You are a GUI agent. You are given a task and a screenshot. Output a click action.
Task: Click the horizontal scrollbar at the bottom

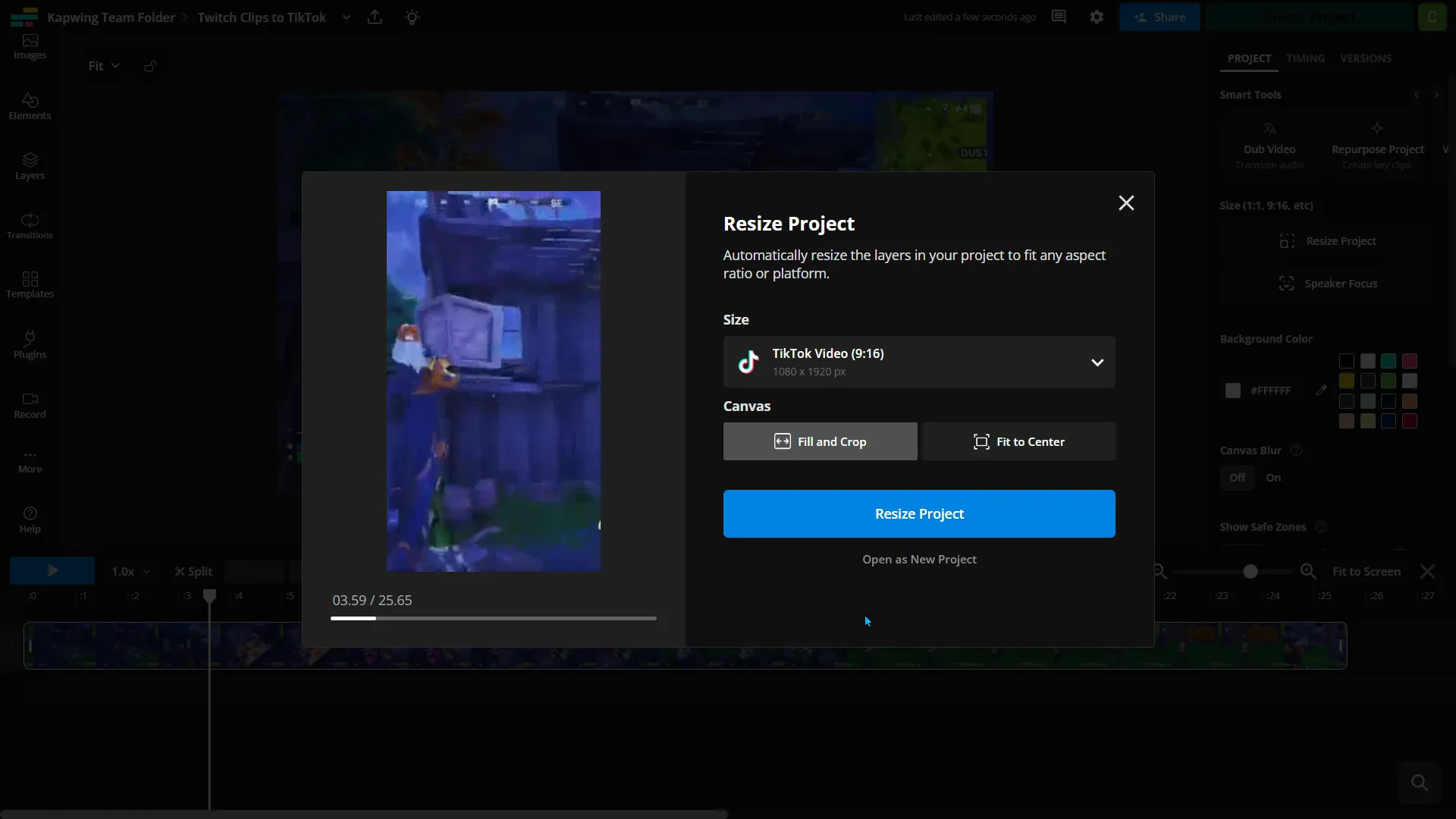(364, 814)
